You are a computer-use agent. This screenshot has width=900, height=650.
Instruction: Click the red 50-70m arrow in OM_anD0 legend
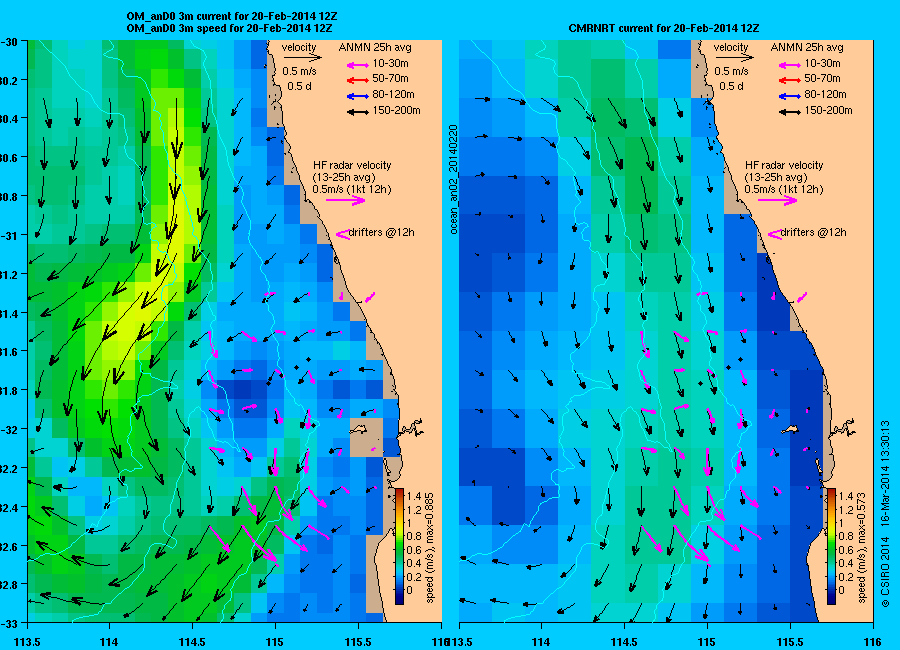tap(357, 80)
